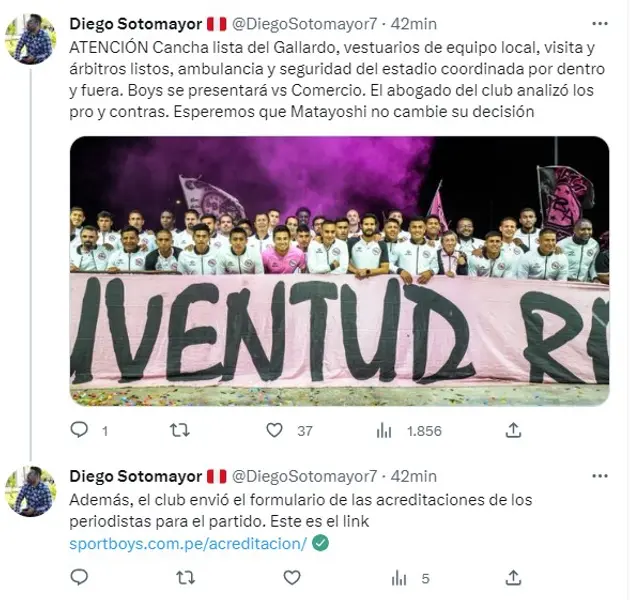View analytics of tweet with 1.856 views
Image resolution: width=640 pixels, height=600 pixels.
384,431
